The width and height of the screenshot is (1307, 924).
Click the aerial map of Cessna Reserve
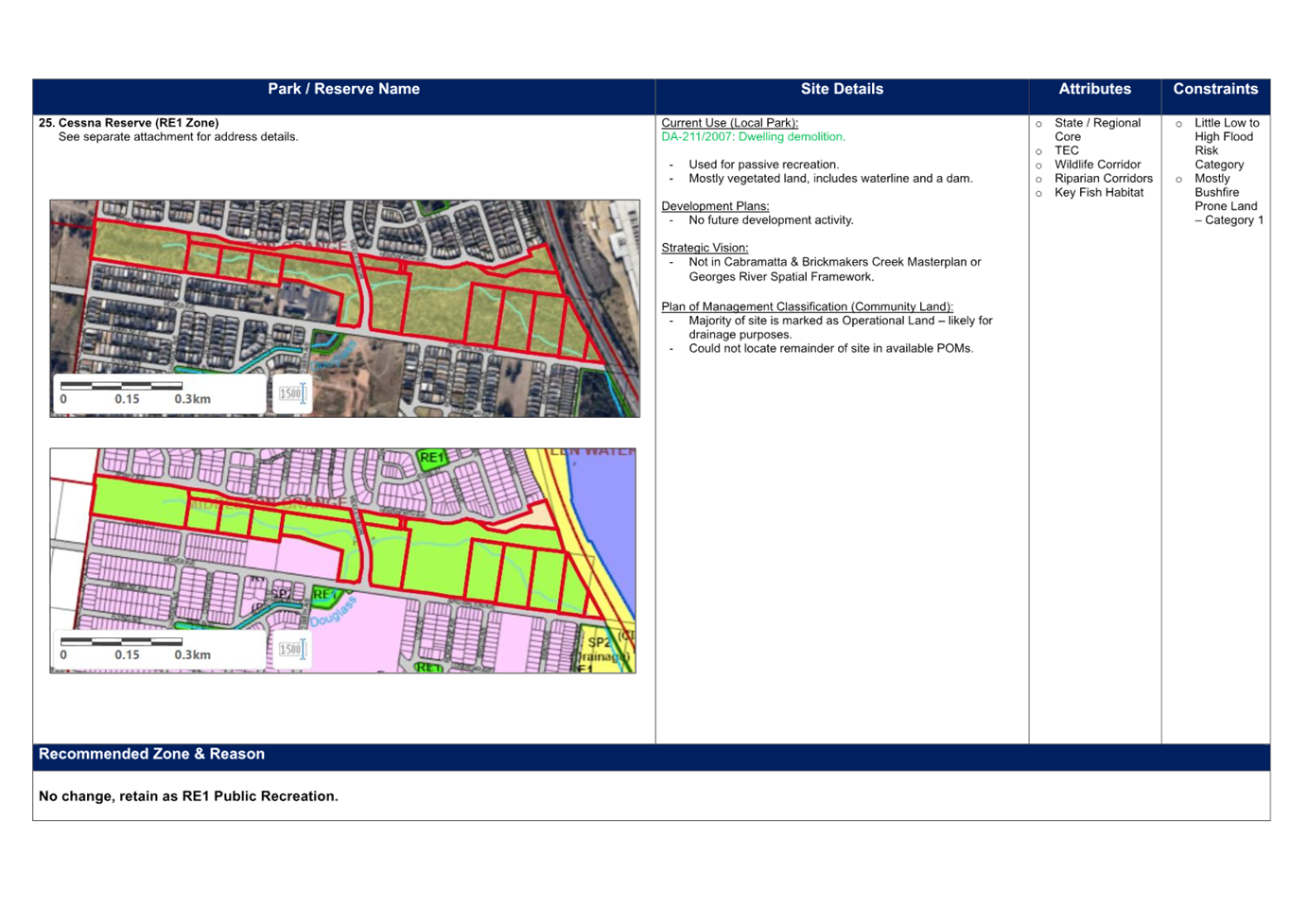pos(345,308)
